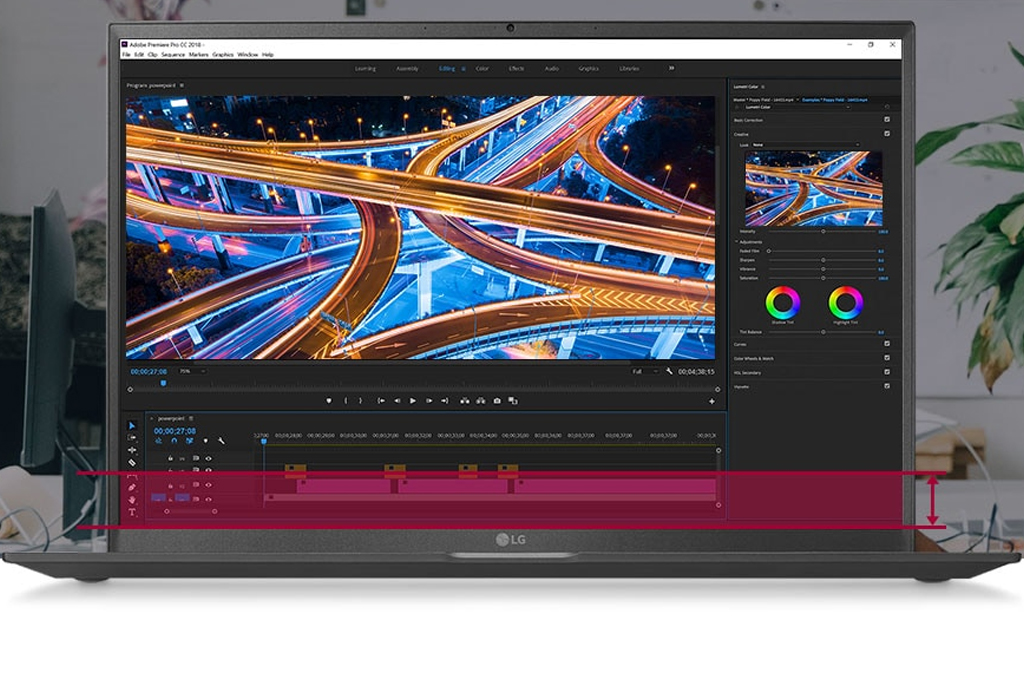Switch to Audio workspace tab

(x=552, y=69)
